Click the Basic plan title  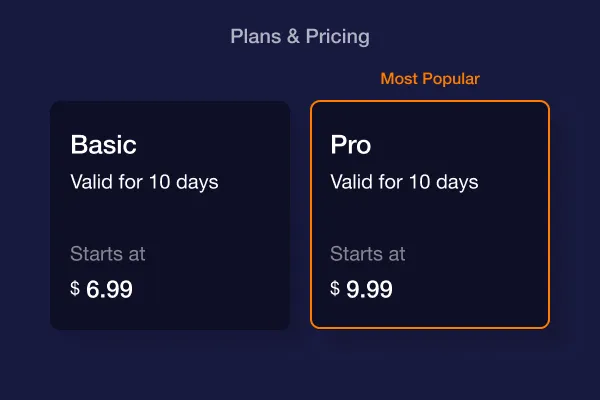[x=103, y=145]
